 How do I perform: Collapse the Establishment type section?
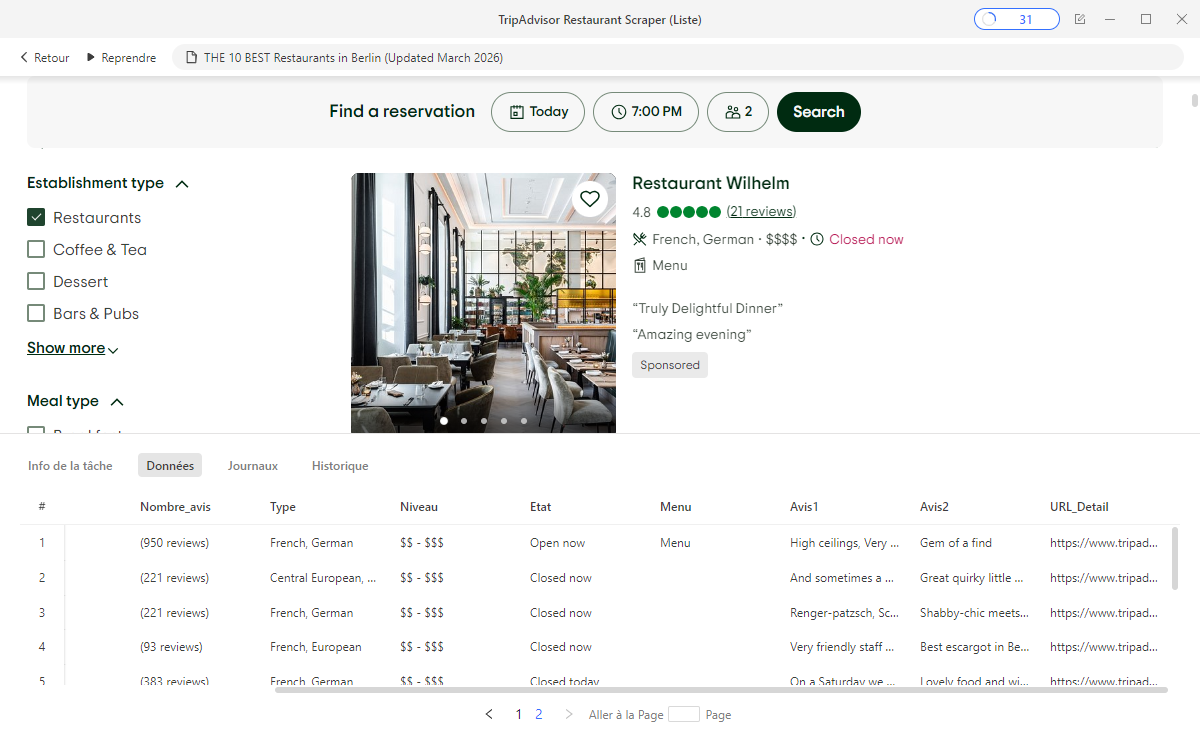click(x=181, y=183)
